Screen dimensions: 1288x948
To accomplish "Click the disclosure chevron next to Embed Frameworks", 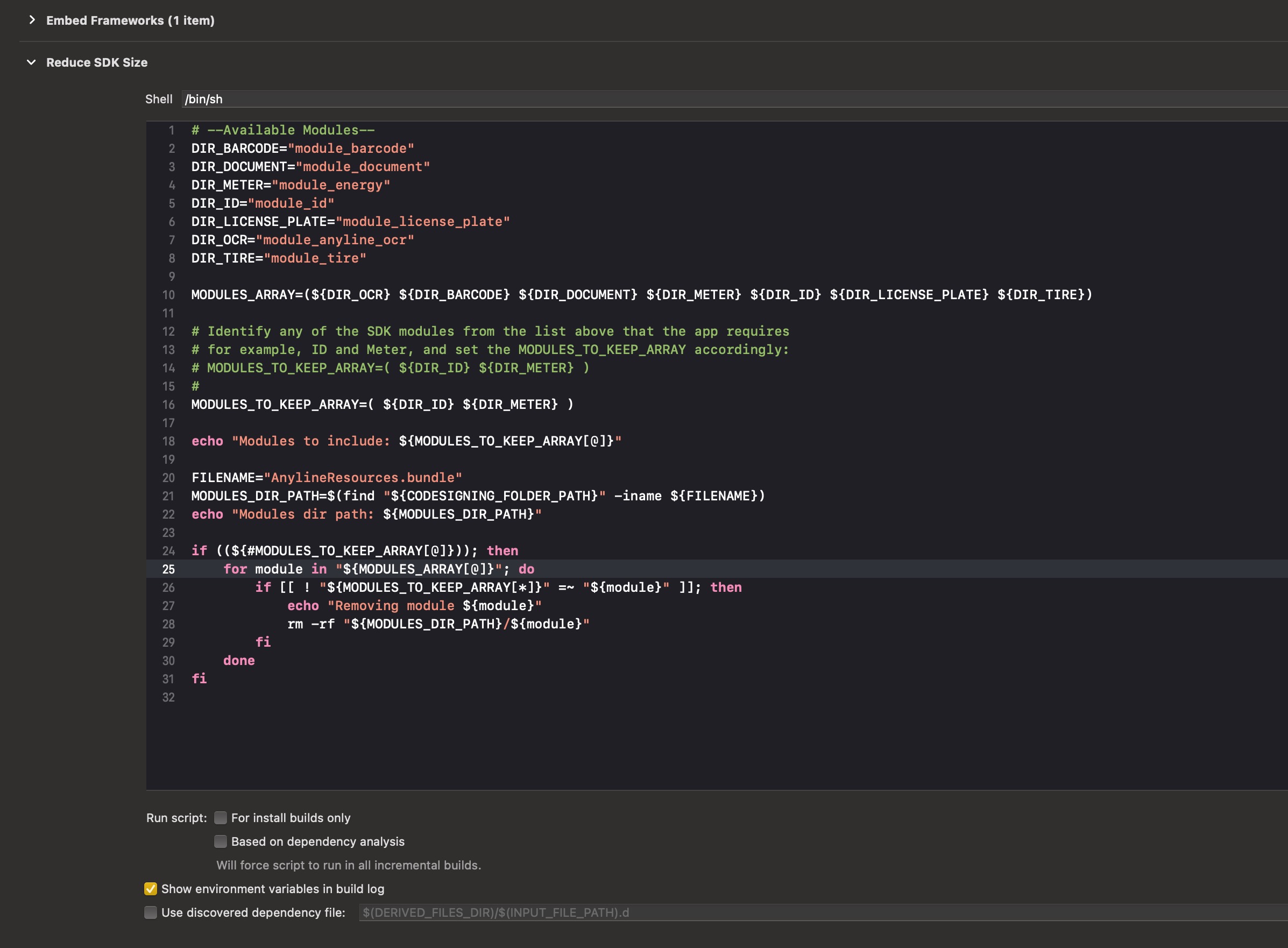I will (32, 20).
